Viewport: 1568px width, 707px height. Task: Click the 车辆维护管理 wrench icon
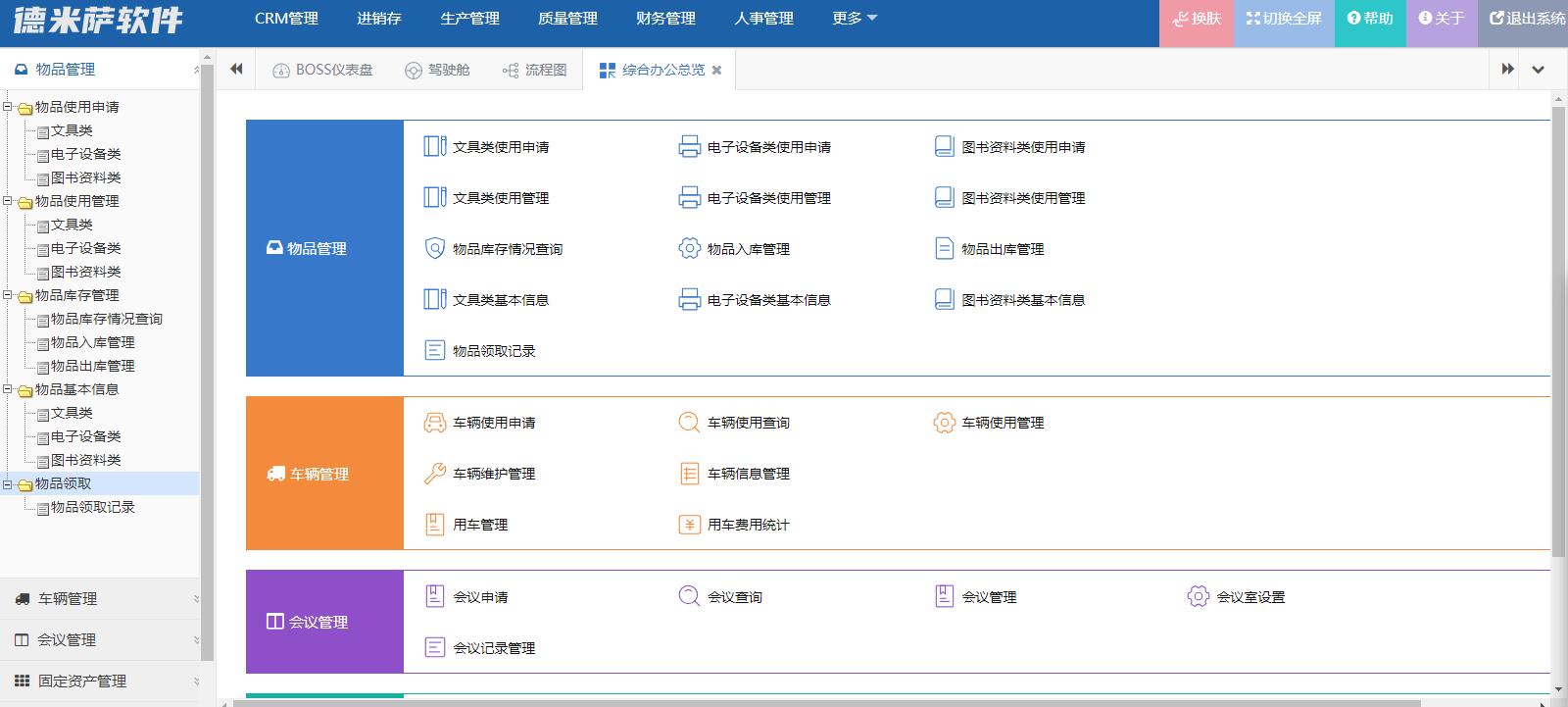tap(435, 474)
